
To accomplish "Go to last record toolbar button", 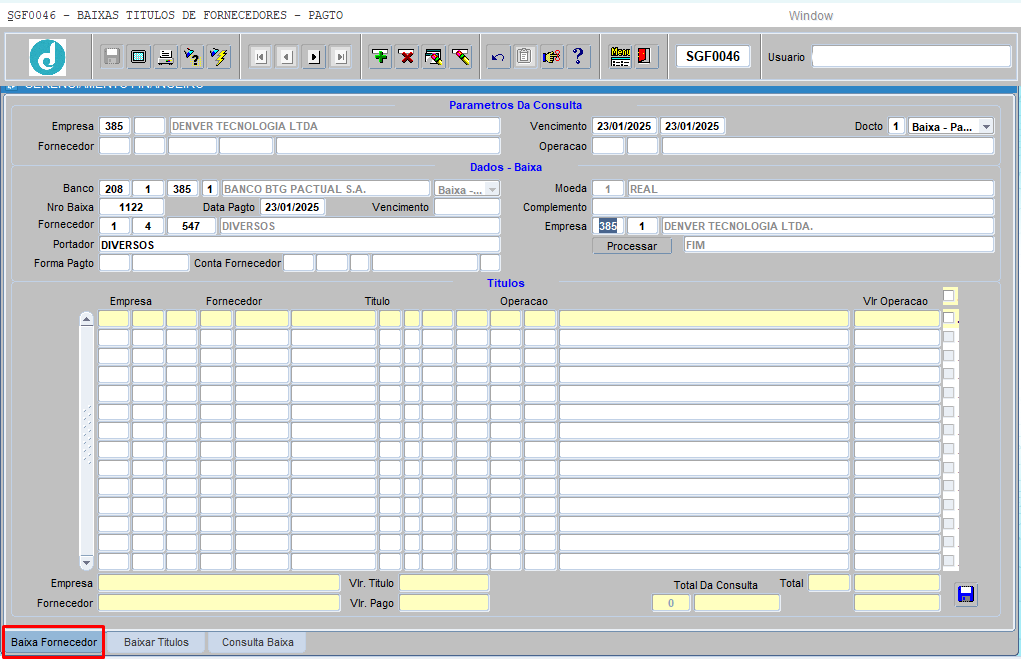I will tap(341, 57).
